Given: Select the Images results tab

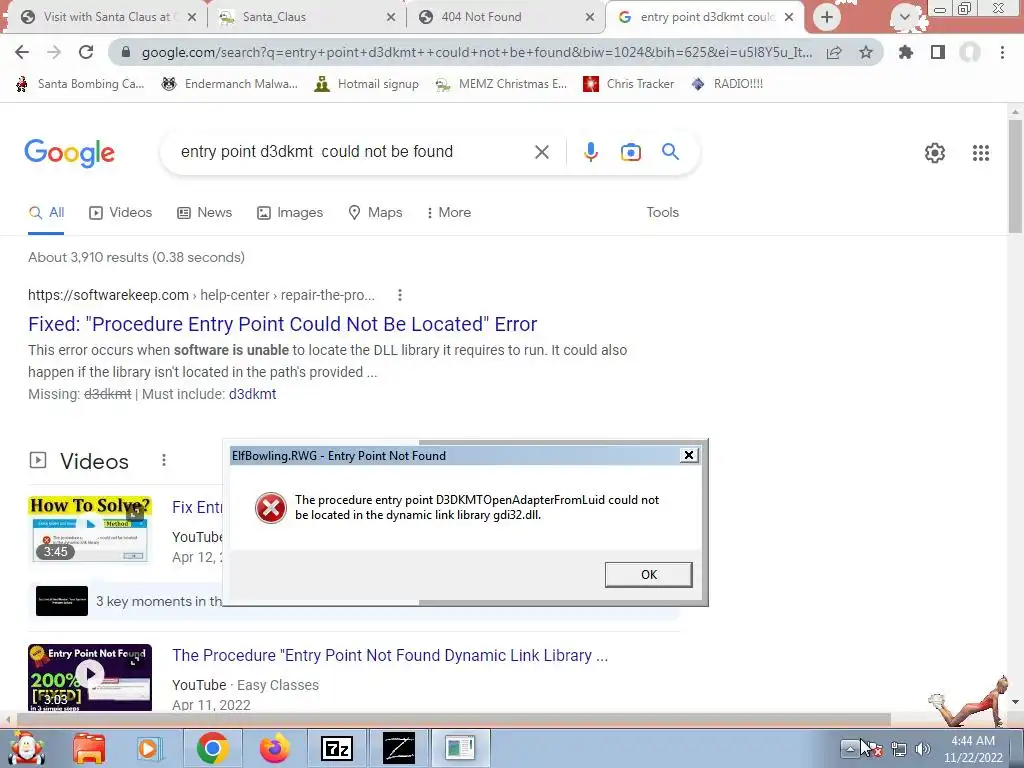Looking at the screenshot, I should [x=290, y=212].
